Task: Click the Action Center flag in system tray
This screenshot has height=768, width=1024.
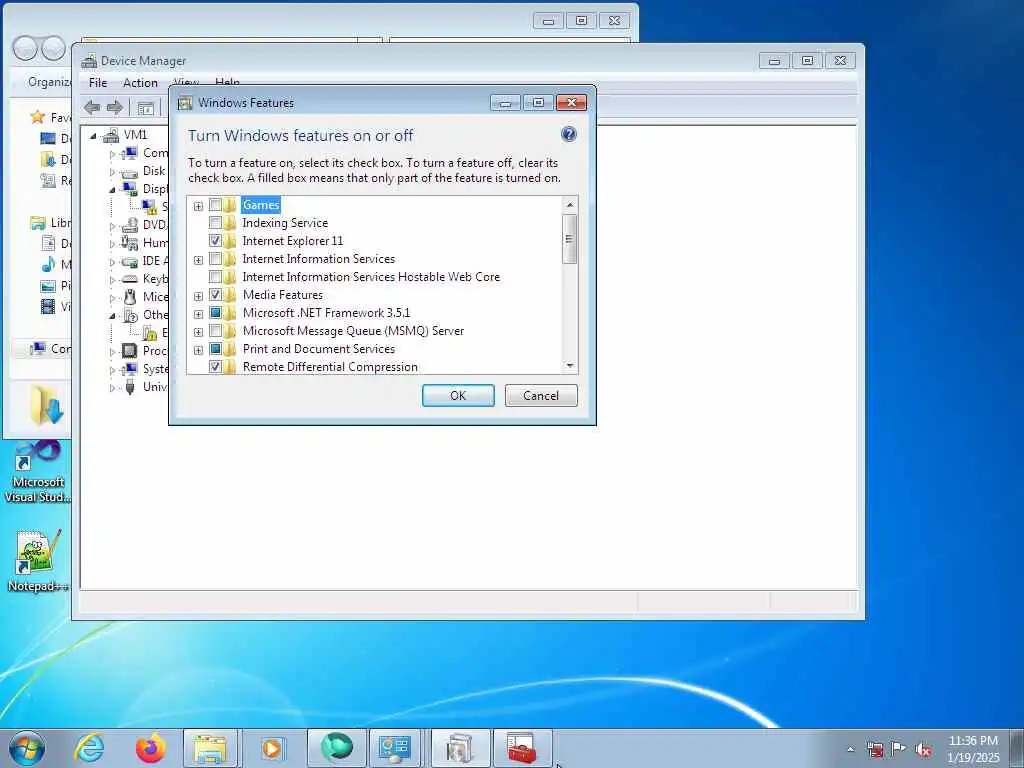Action: (x=899, y=750)
